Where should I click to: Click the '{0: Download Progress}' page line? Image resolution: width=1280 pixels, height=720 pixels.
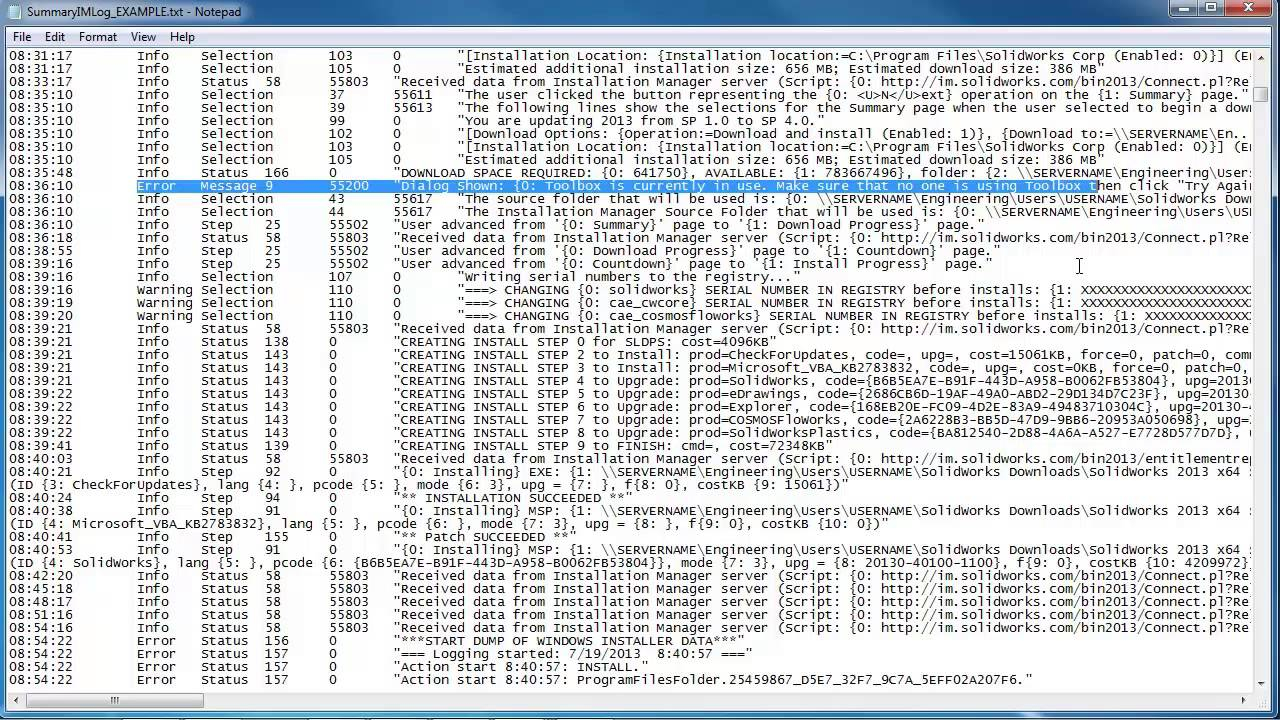[697, 251]
